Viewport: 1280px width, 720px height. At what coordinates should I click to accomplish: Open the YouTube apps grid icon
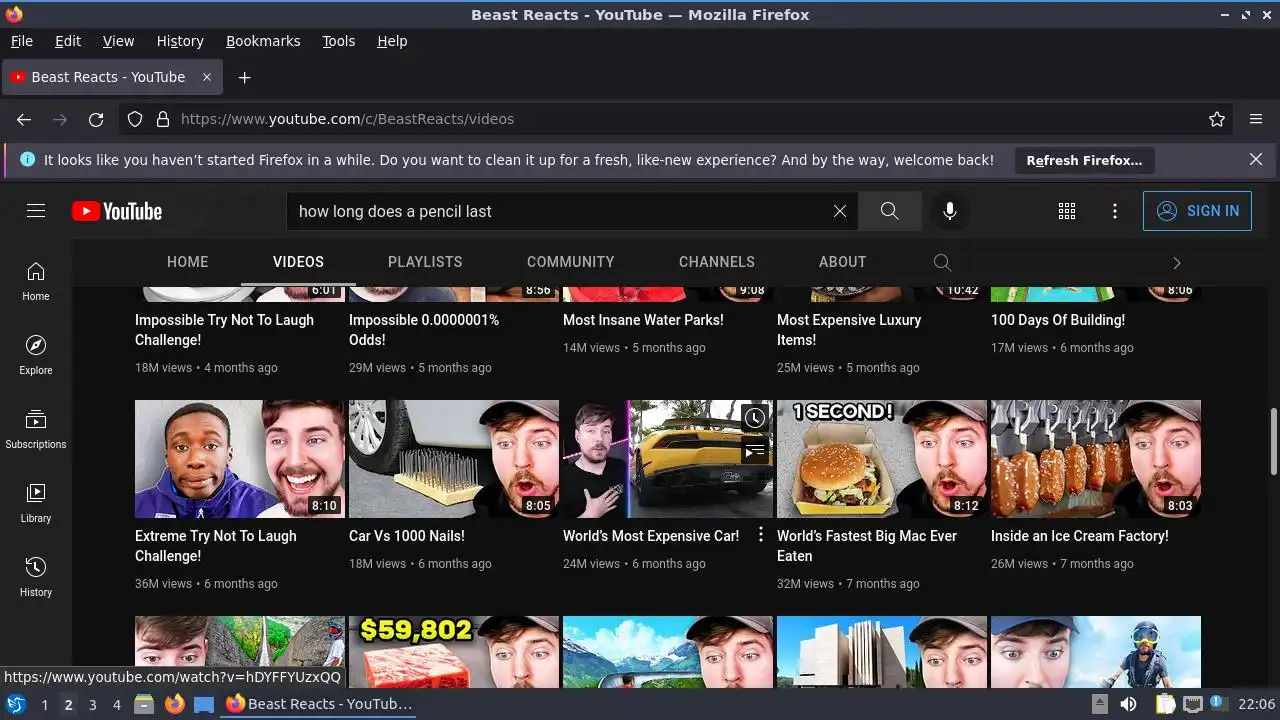(x=1067, y=211)
